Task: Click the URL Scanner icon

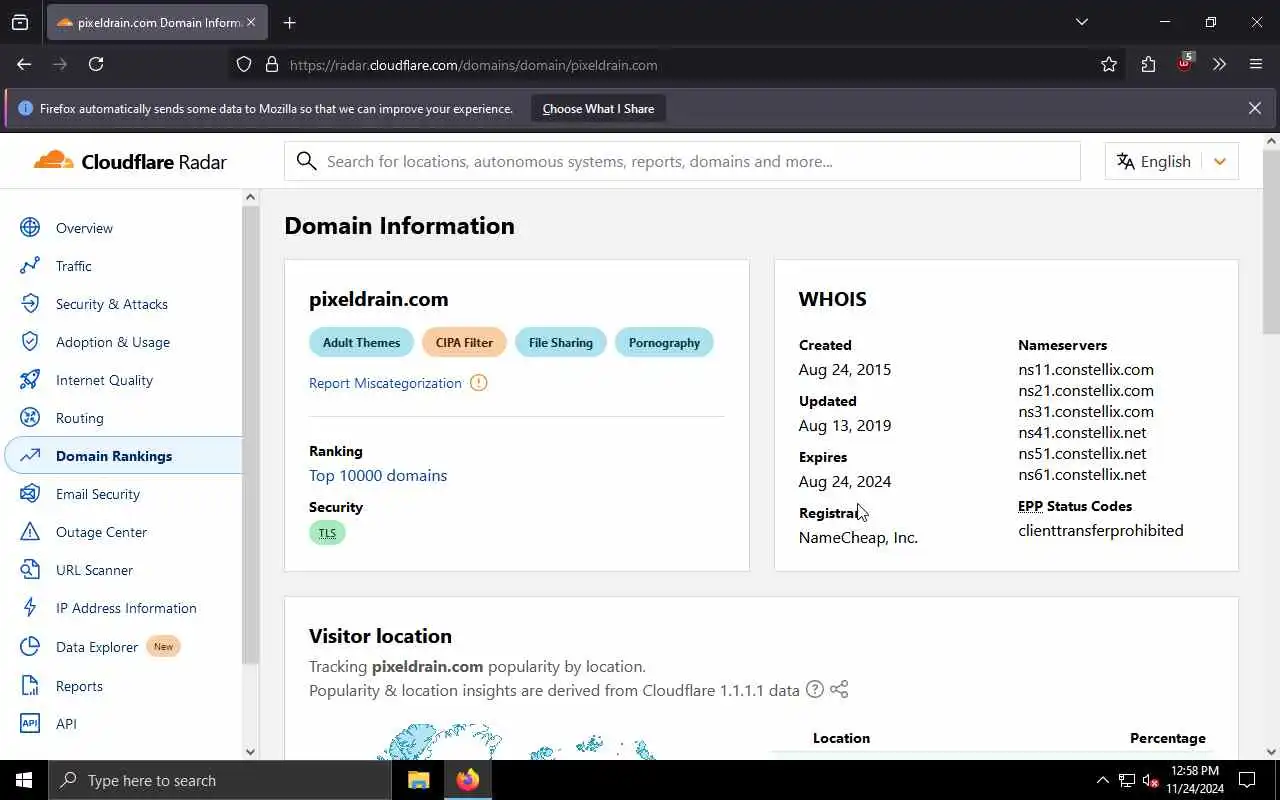Action: [30, 570]
